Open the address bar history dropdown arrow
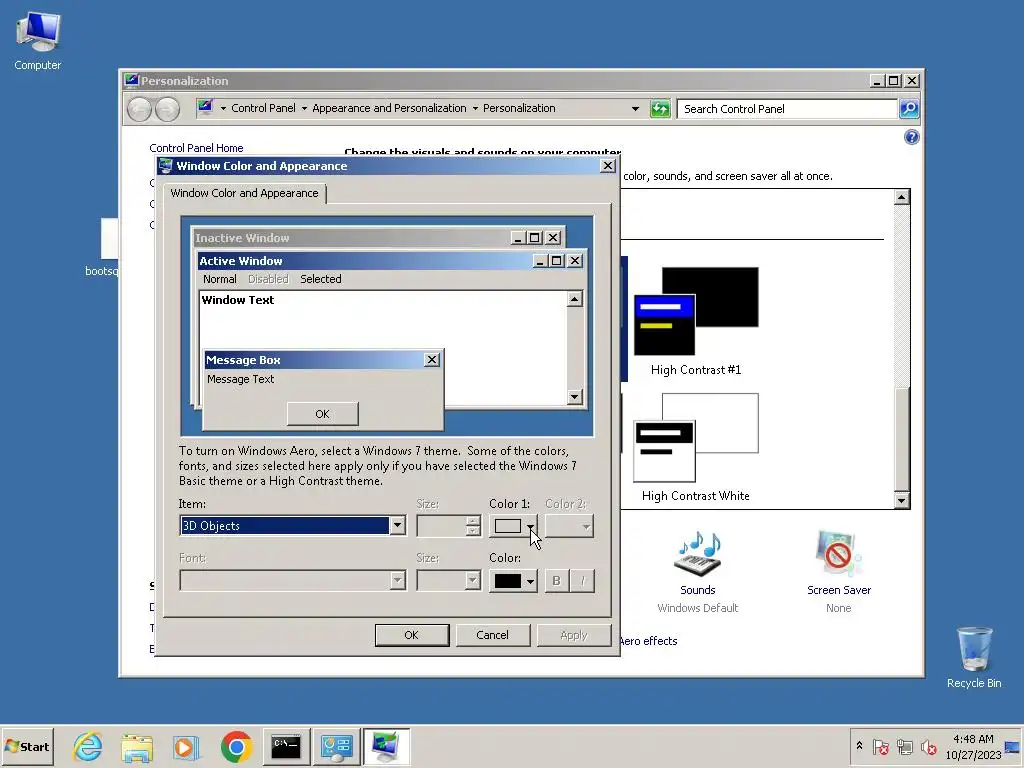The width and height of the screenshot is (1024, 768). pos(635,109)
